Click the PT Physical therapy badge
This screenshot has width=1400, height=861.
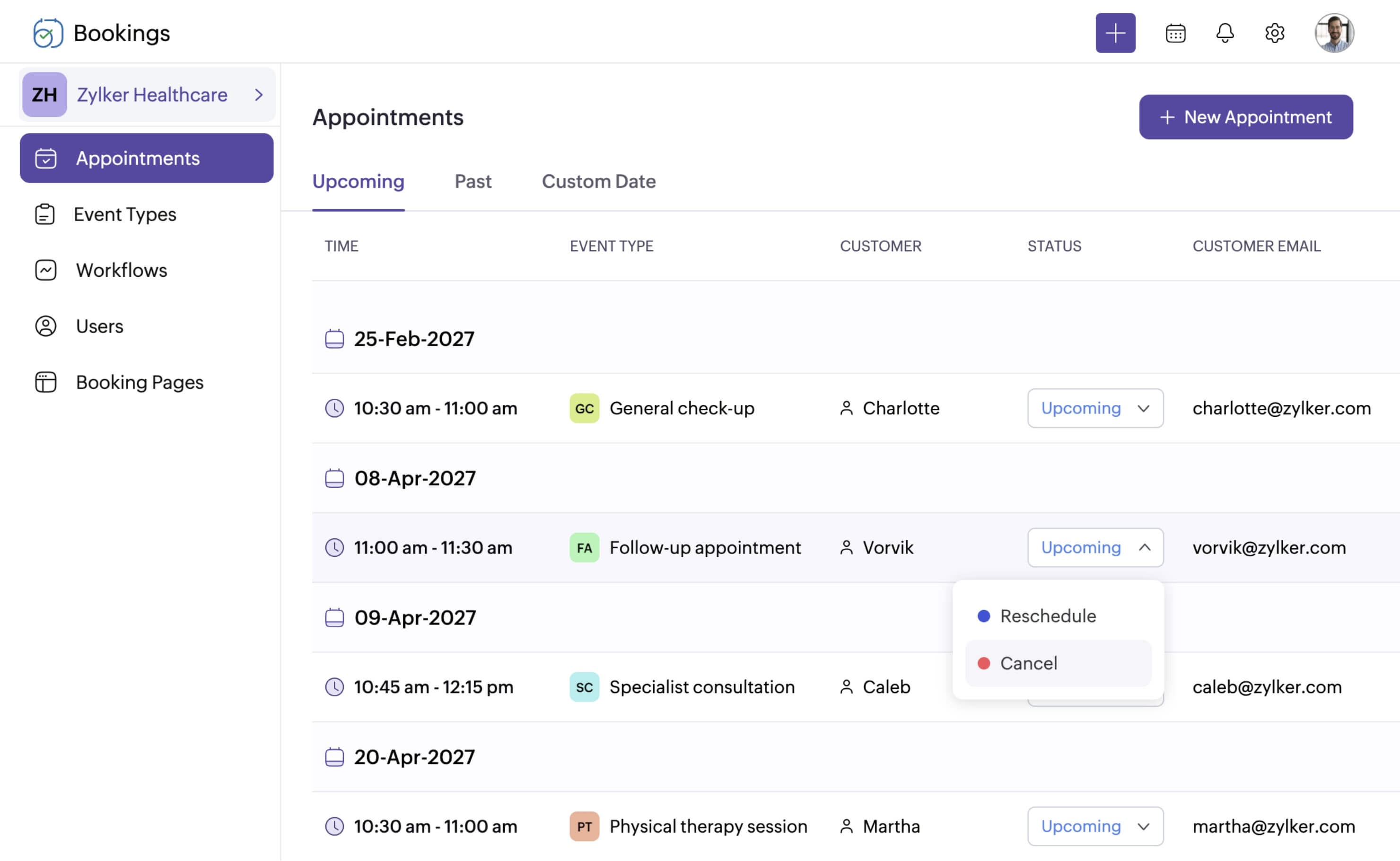tap(584, 826)
